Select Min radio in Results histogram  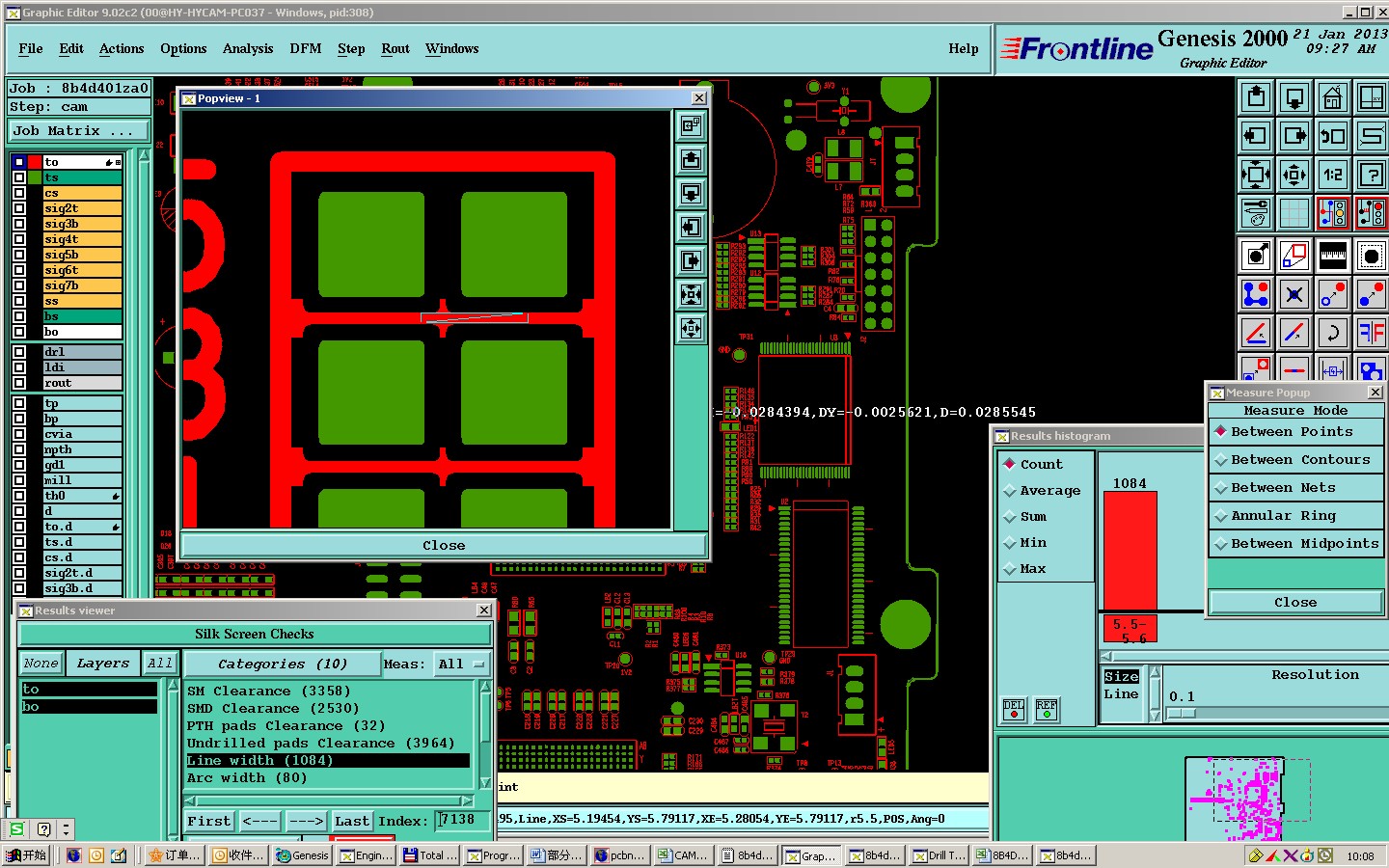pos(1025,542)
